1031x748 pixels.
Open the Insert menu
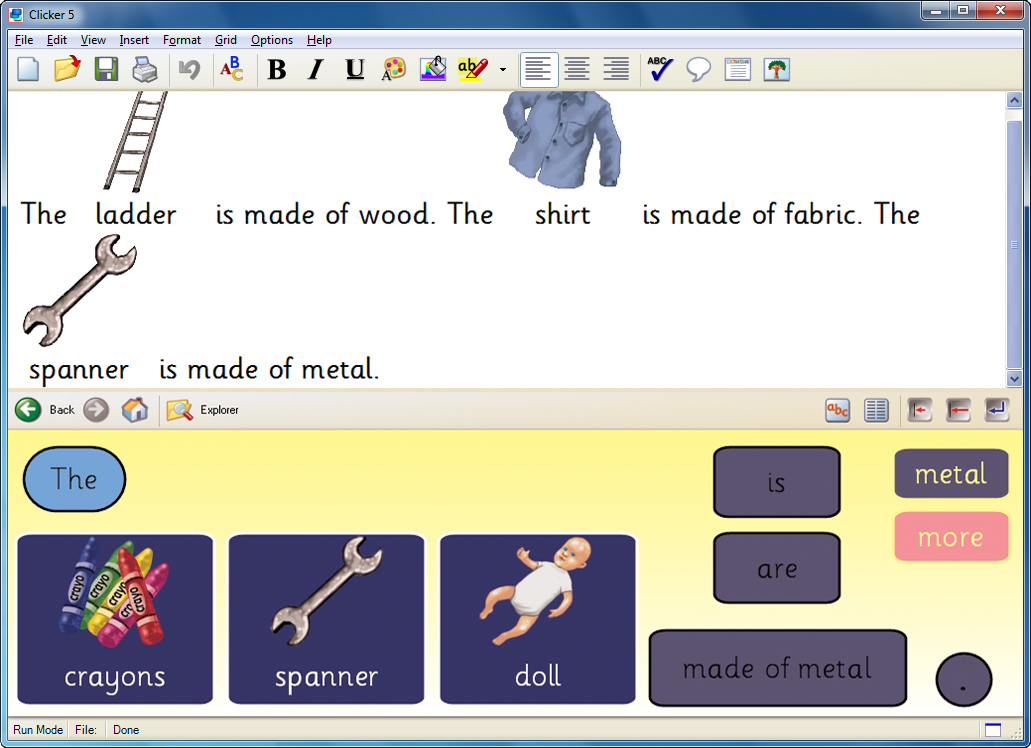click(x=134, y=39)
